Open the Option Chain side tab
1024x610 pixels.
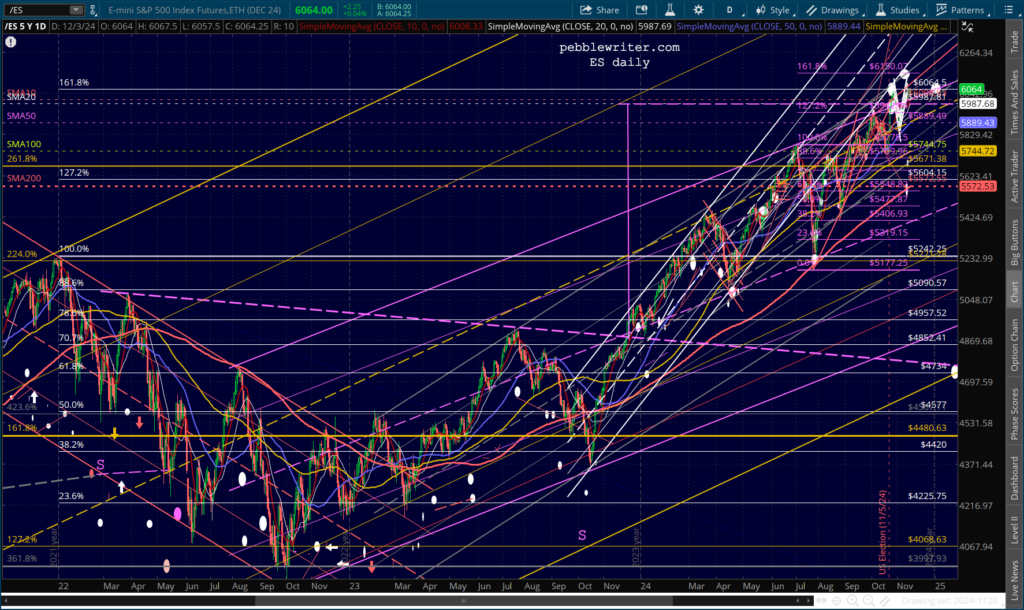[1015, 346]
